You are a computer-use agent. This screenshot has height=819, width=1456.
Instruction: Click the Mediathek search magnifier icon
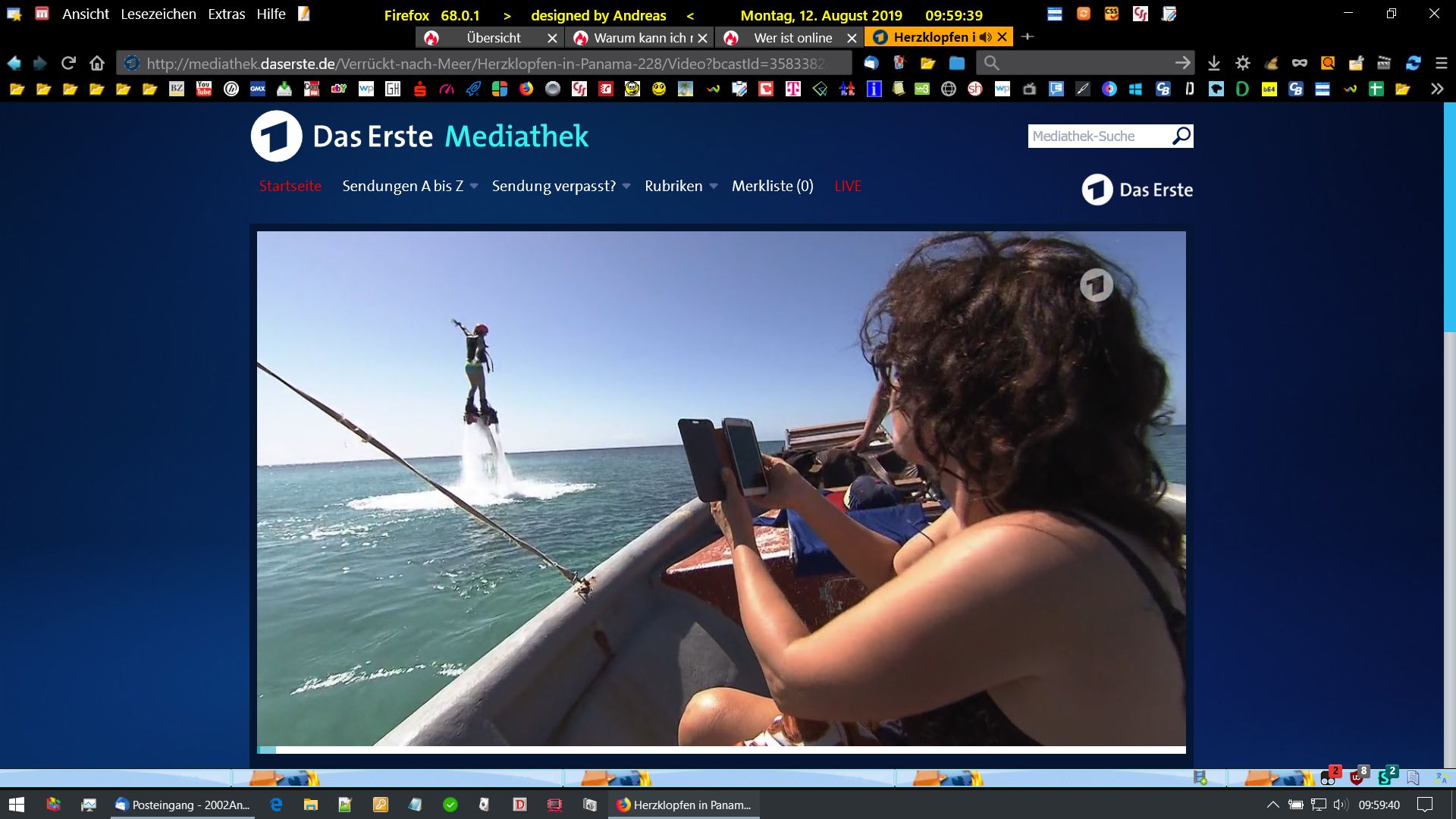click(1181, 136)
